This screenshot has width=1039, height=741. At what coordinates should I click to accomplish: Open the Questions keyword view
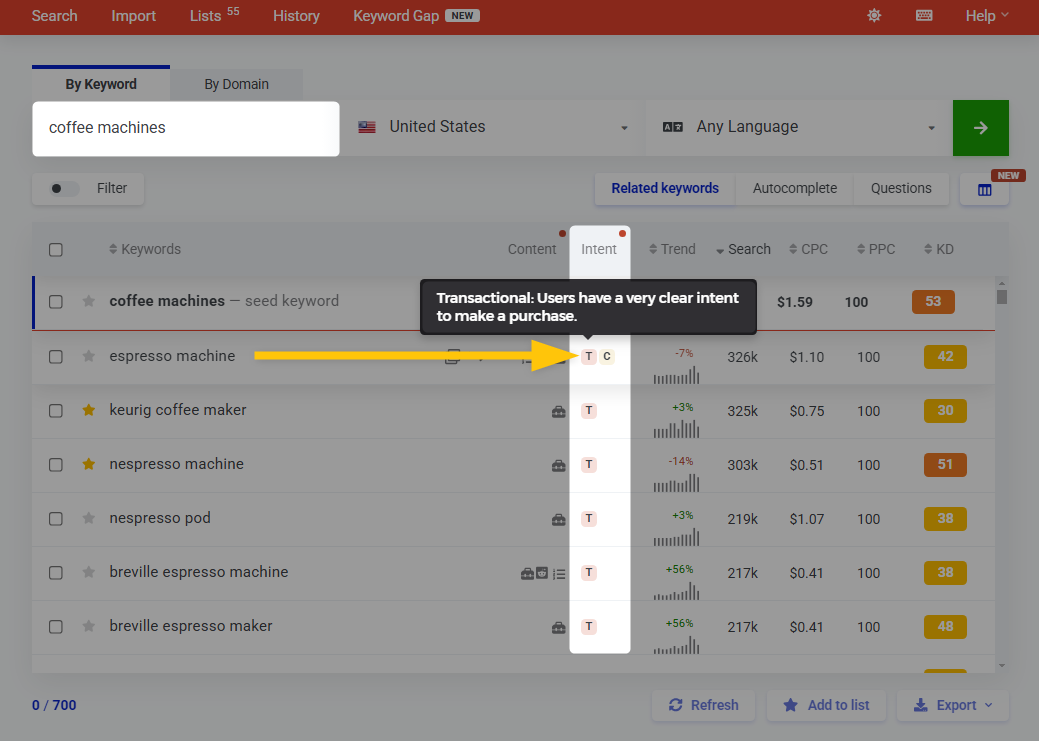pos(899,188)
